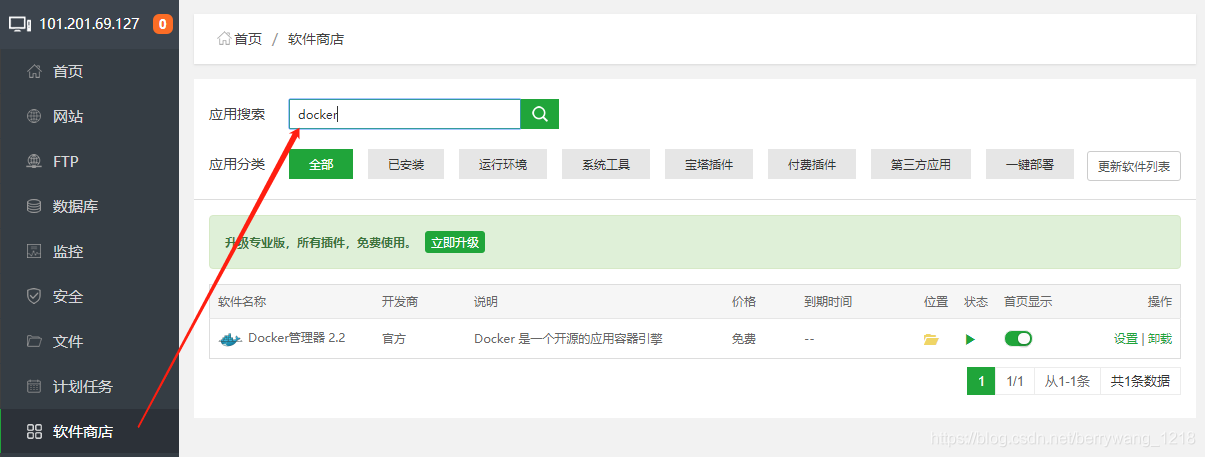Click page number 1 in pagination

tap(981, 381)
